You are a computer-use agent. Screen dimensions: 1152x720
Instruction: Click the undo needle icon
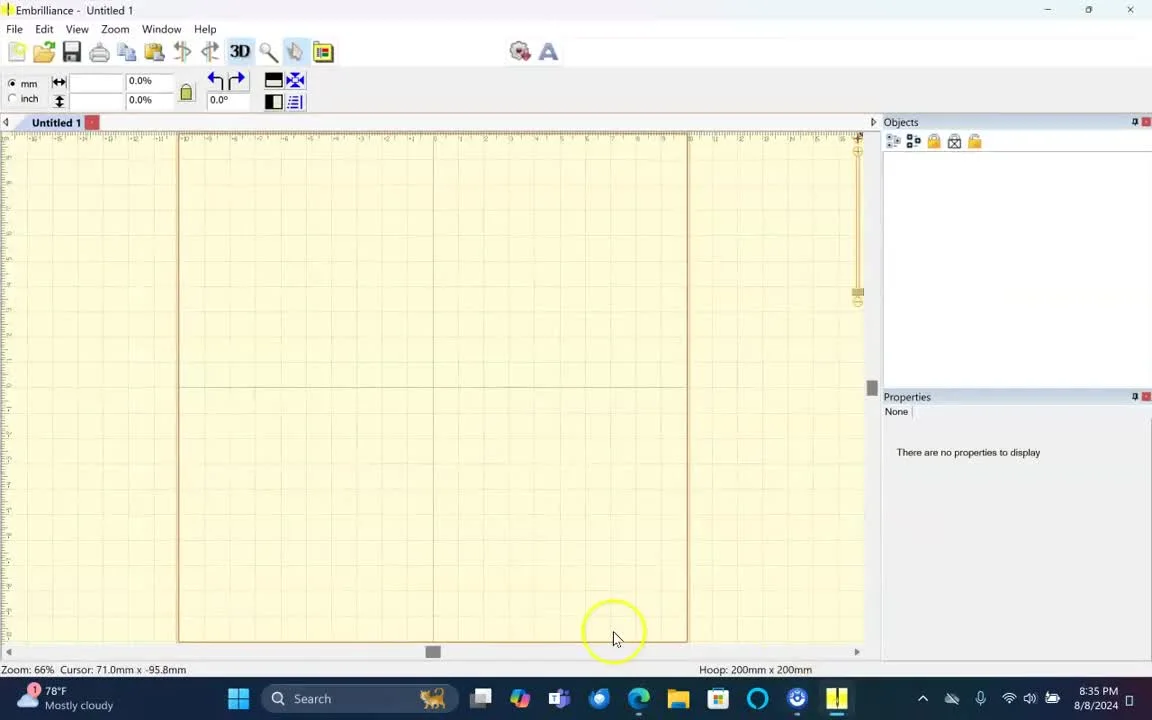pyautogui.click(x=182, y=52)
